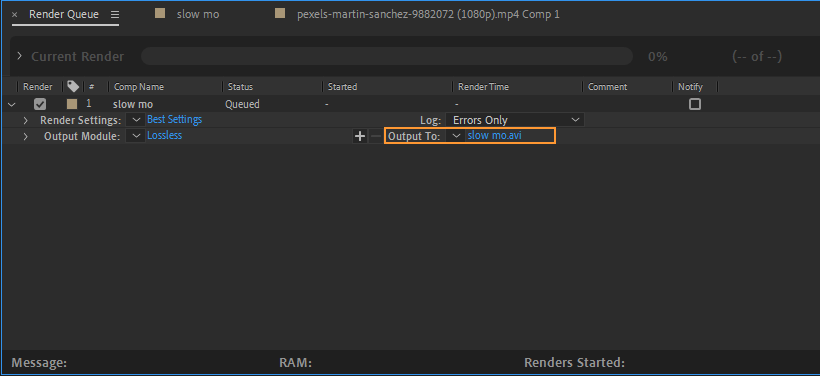This screenshot has height=376, width=820.
Task: Click the slow mo tab color icon
Action: point(161,14)
